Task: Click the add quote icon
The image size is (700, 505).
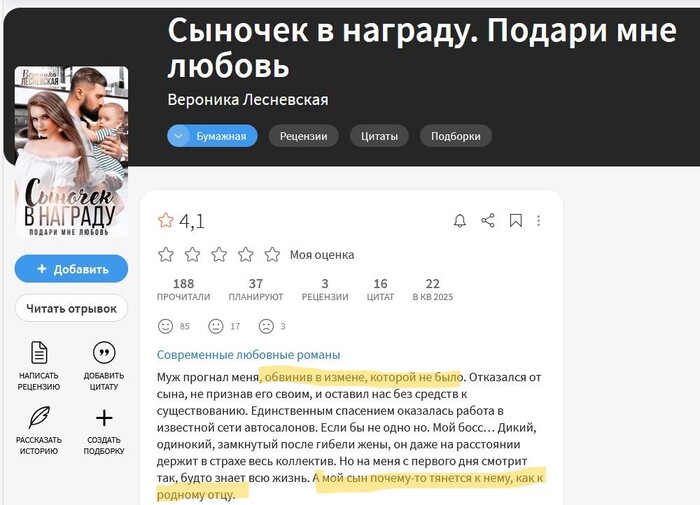Action: click(104, 352)
